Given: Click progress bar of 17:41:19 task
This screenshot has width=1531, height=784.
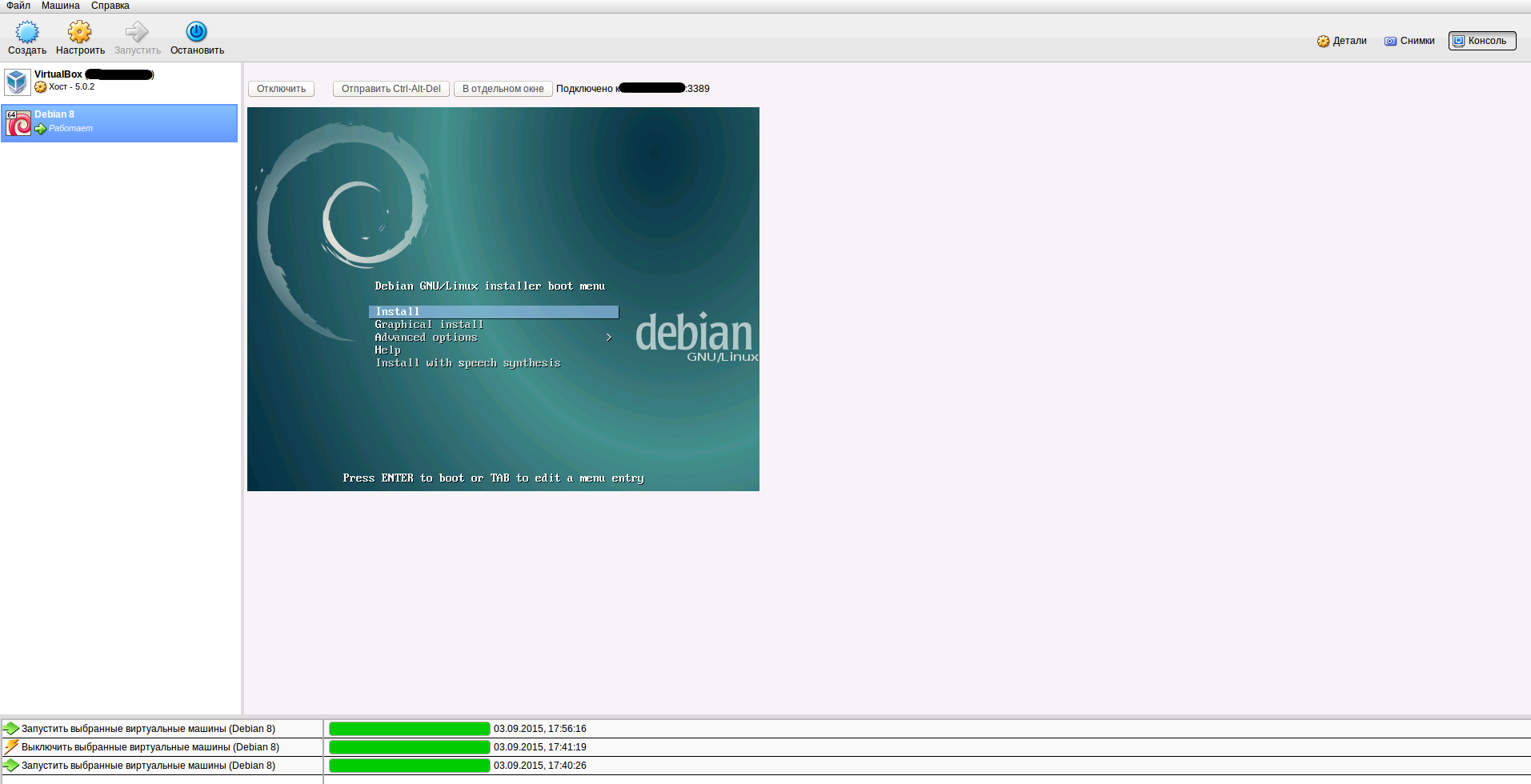Looking at the screenshot, I should (409, 747).
